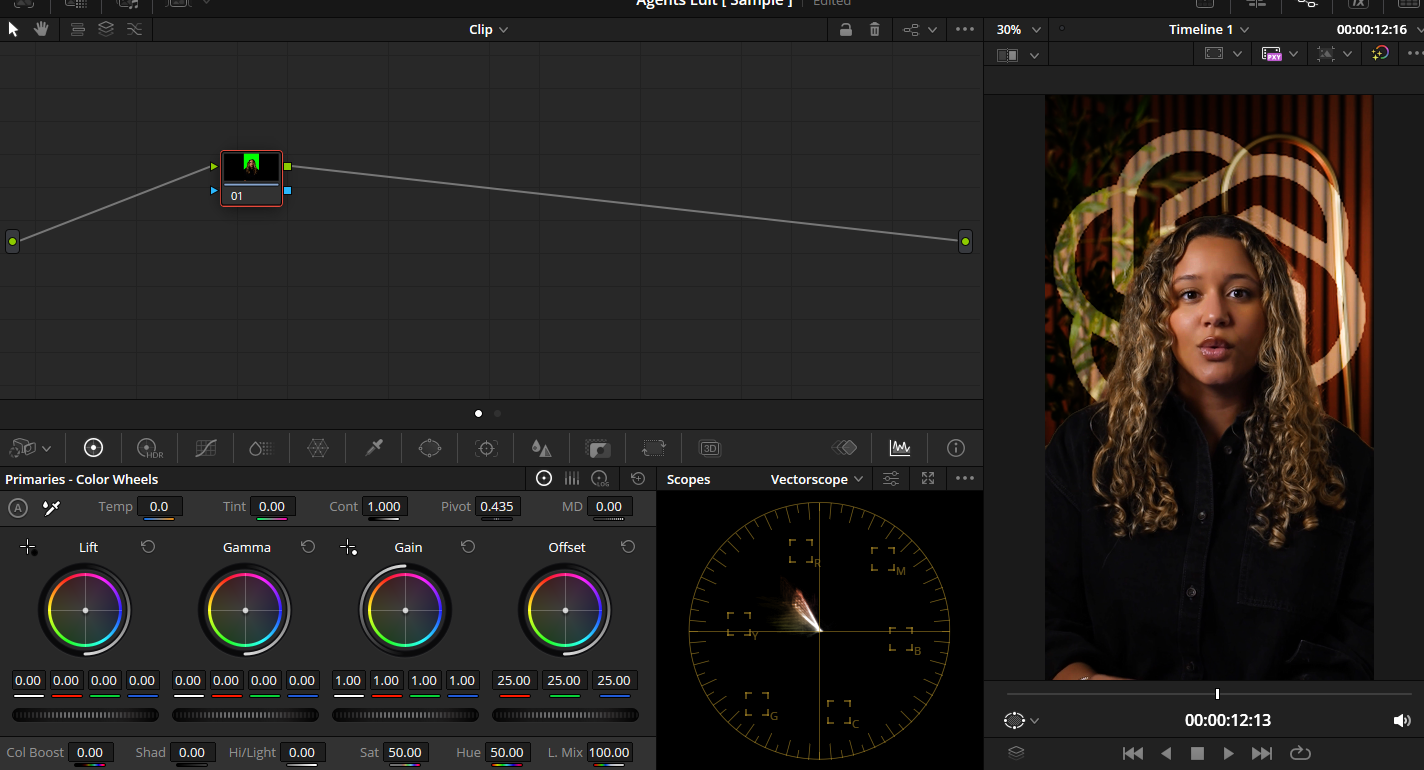The image size is (1424, 770).
Task: Pick black point with Lift crosshair picker
Action: point(28,547)
